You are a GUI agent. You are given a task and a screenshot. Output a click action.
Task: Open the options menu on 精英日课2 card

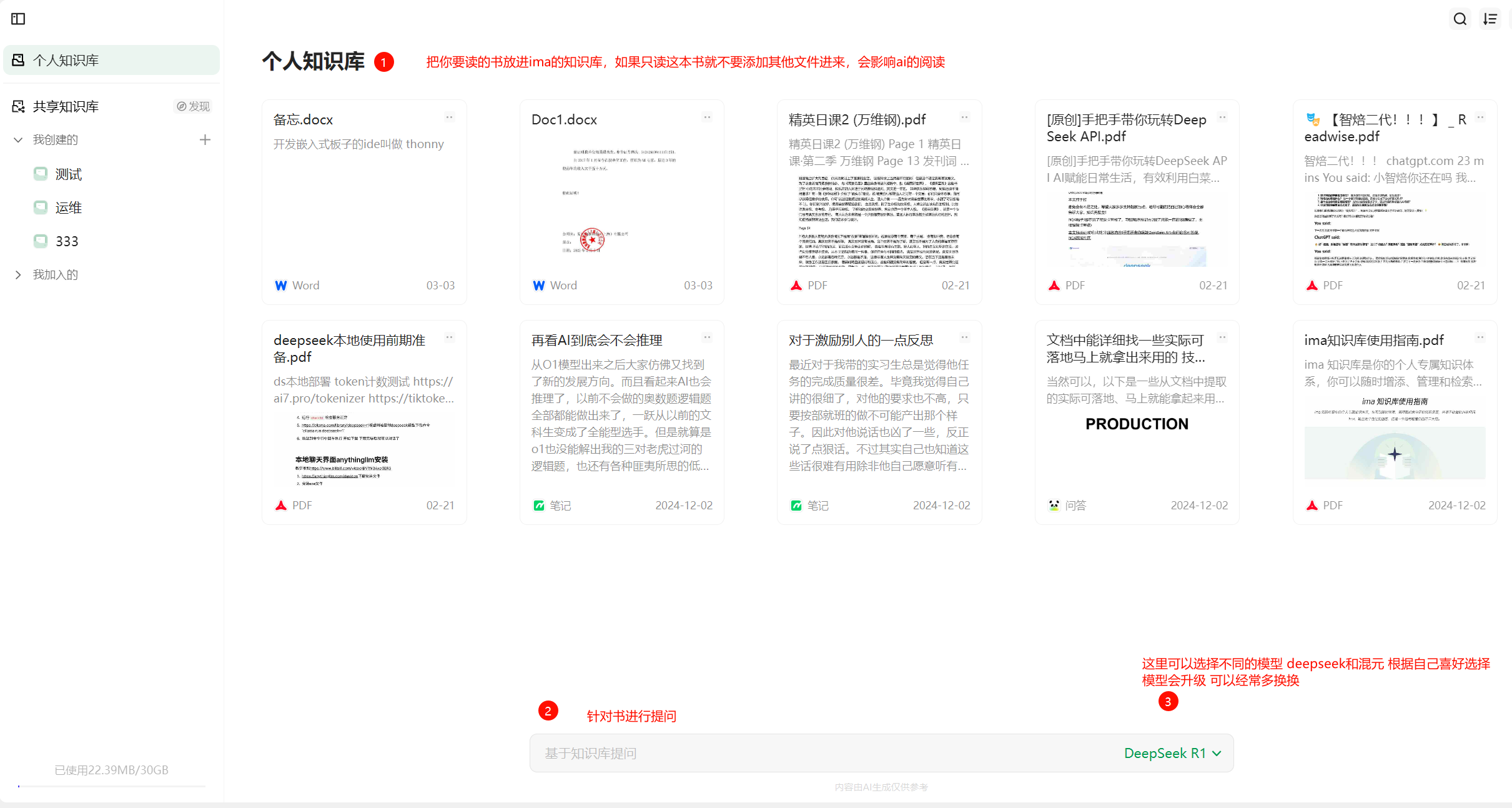(964, 117)
